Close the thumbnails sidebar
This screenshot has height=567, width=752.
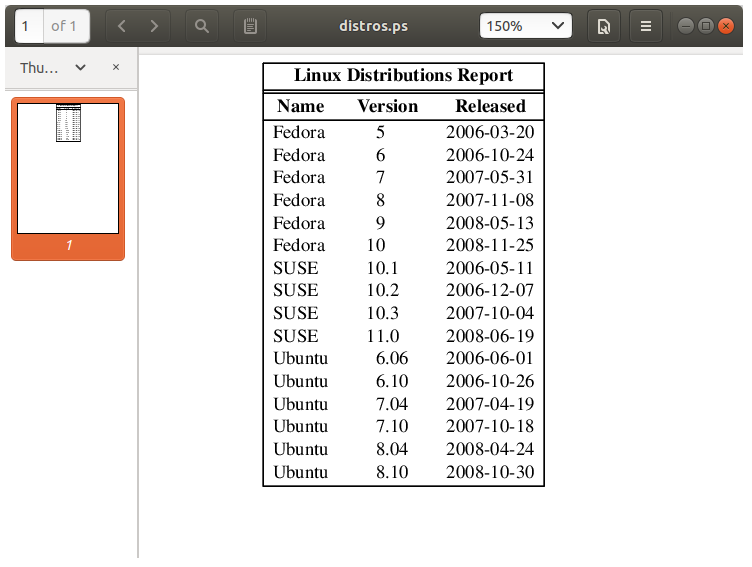(x=116, y=67)
